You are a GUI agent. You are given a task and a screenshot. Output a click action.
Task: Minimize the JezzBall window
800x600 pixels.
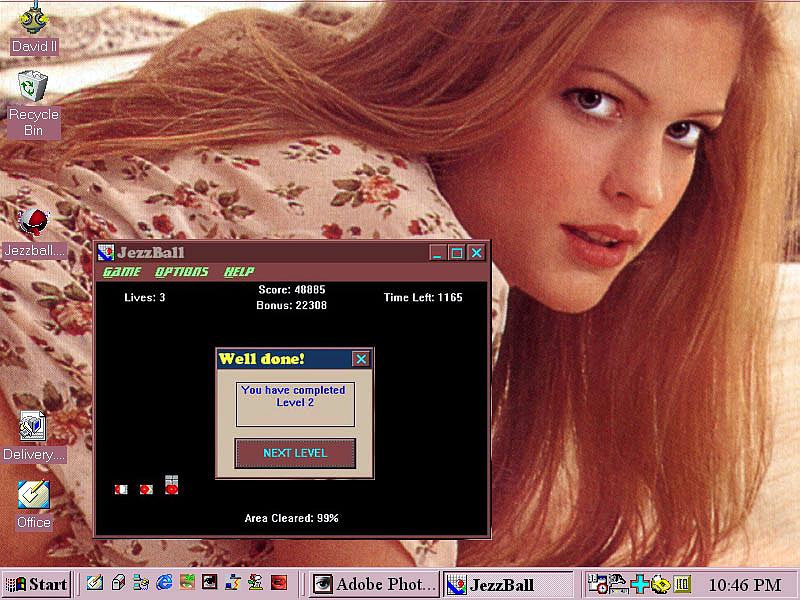click(437, 253)
